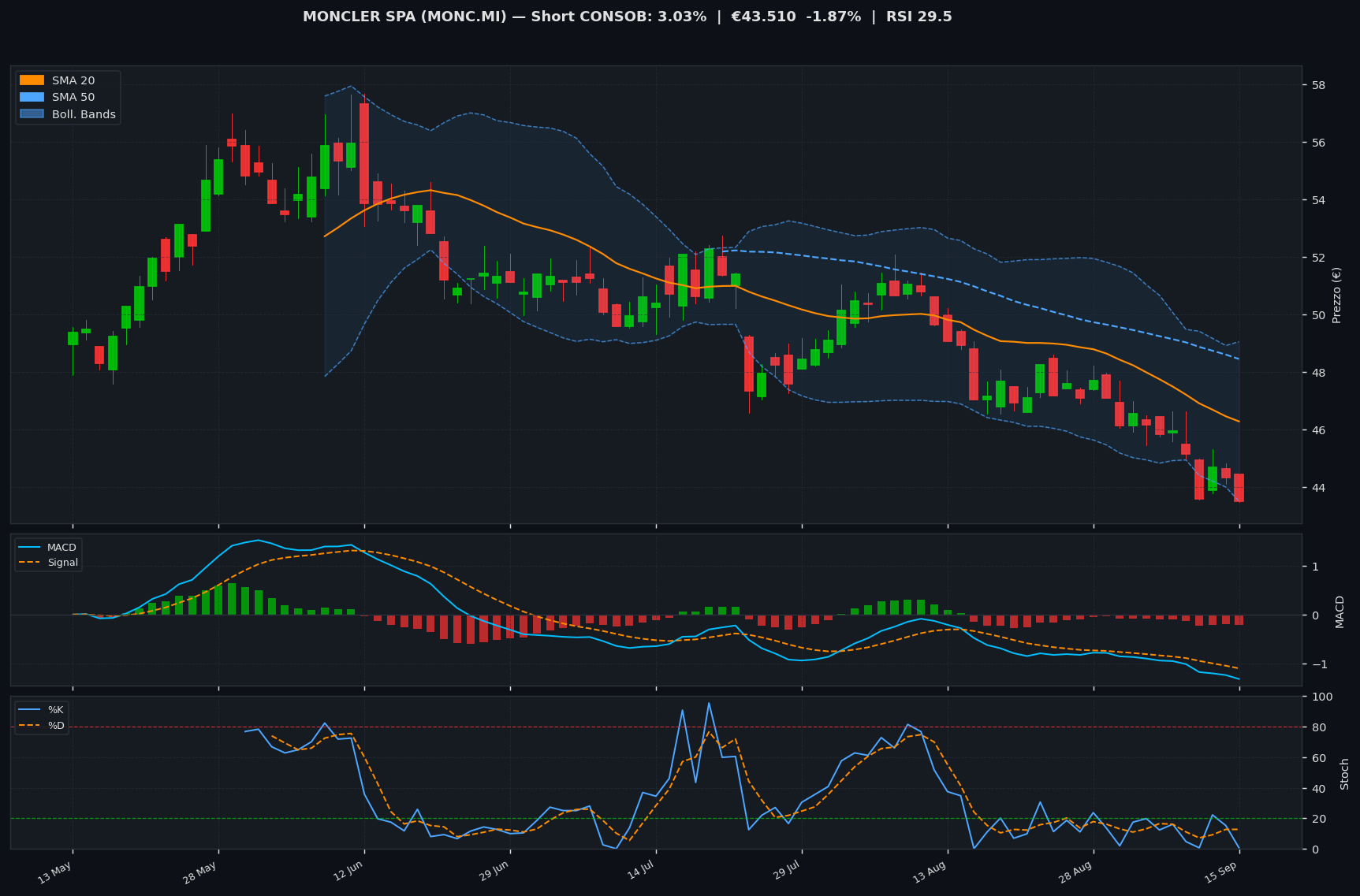The width and height of the screenshot is (1360, 896).
Task: Click the 58 price axis tick label
Action: click(1318, 85)
